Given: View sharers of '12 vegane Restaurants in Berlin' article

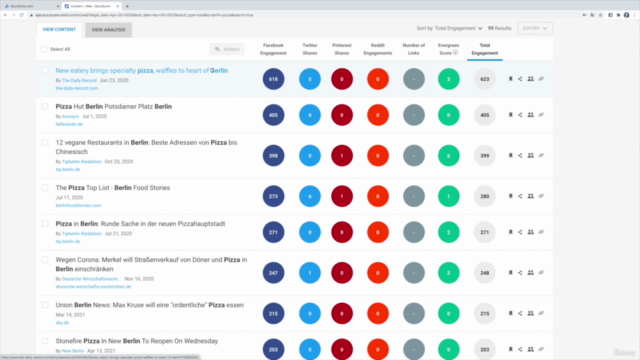Looking at the screenshot, I should pos(531,156).
